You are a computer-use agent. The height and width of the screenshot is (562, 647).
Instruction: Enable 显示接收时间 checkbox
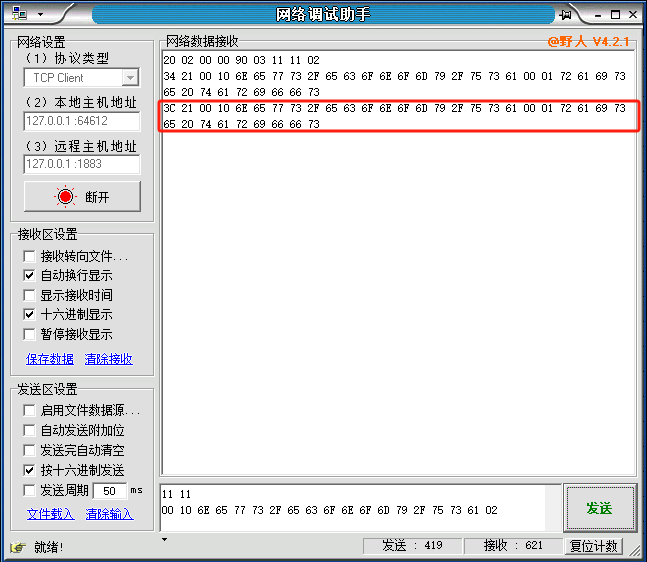click(29, 295)
